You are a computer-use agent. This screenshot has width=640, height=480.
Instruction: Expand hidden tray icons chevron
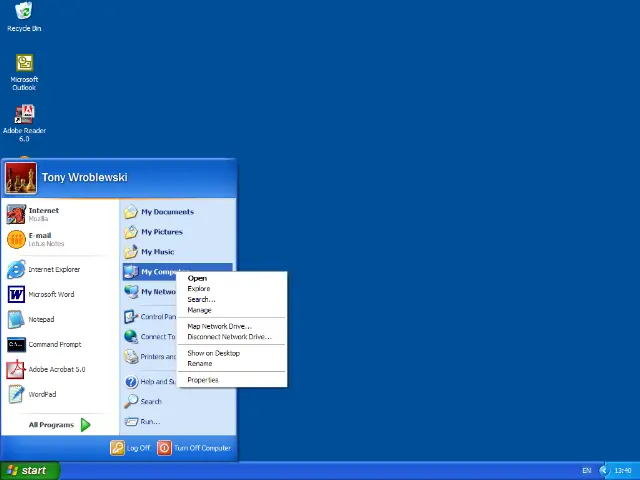pos(603,471)
